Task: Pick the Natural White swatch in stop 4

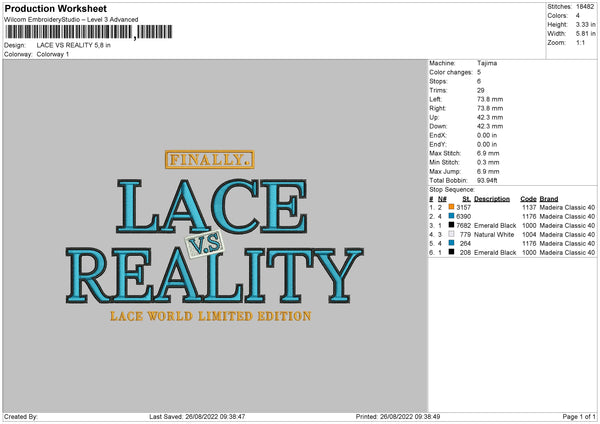Action: point(451,234)
